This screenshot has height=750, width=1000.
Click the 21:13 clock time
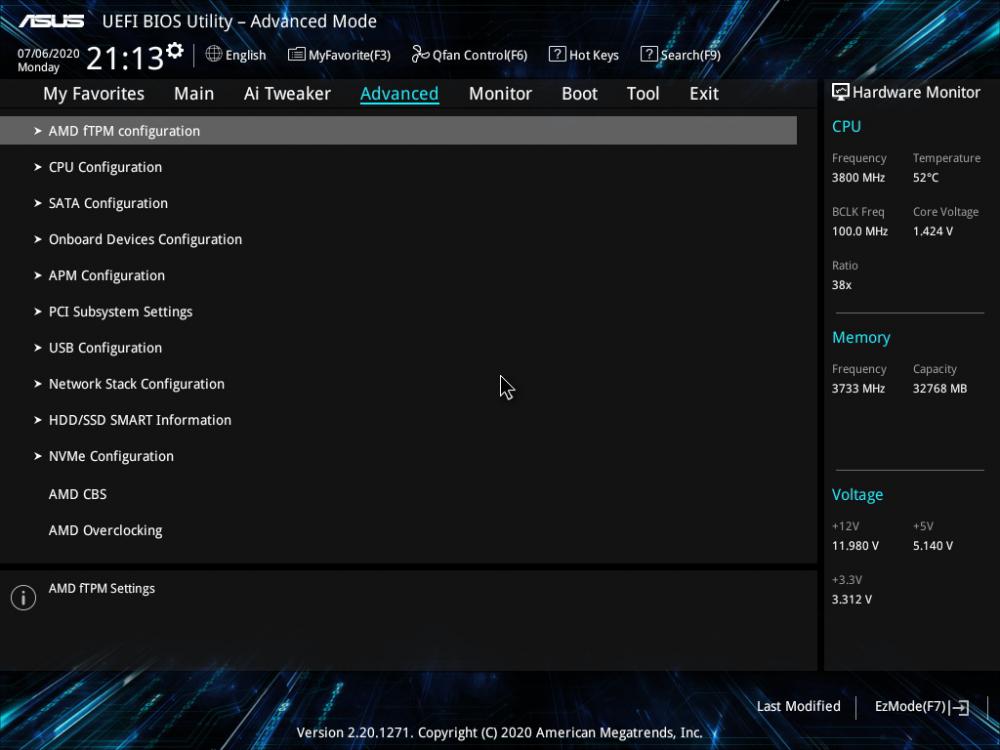click(125, 59)
